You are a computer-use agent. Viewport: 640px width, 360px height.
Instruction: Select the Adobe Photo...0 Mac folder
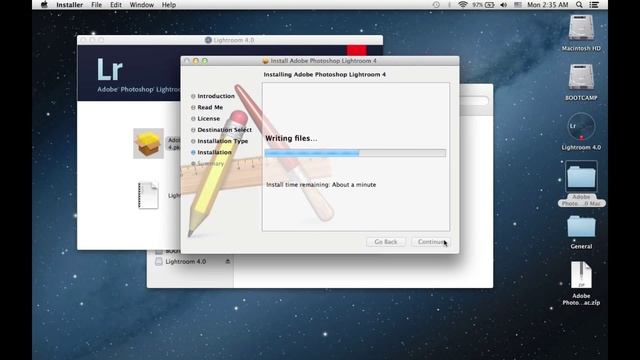coord(581,177)
